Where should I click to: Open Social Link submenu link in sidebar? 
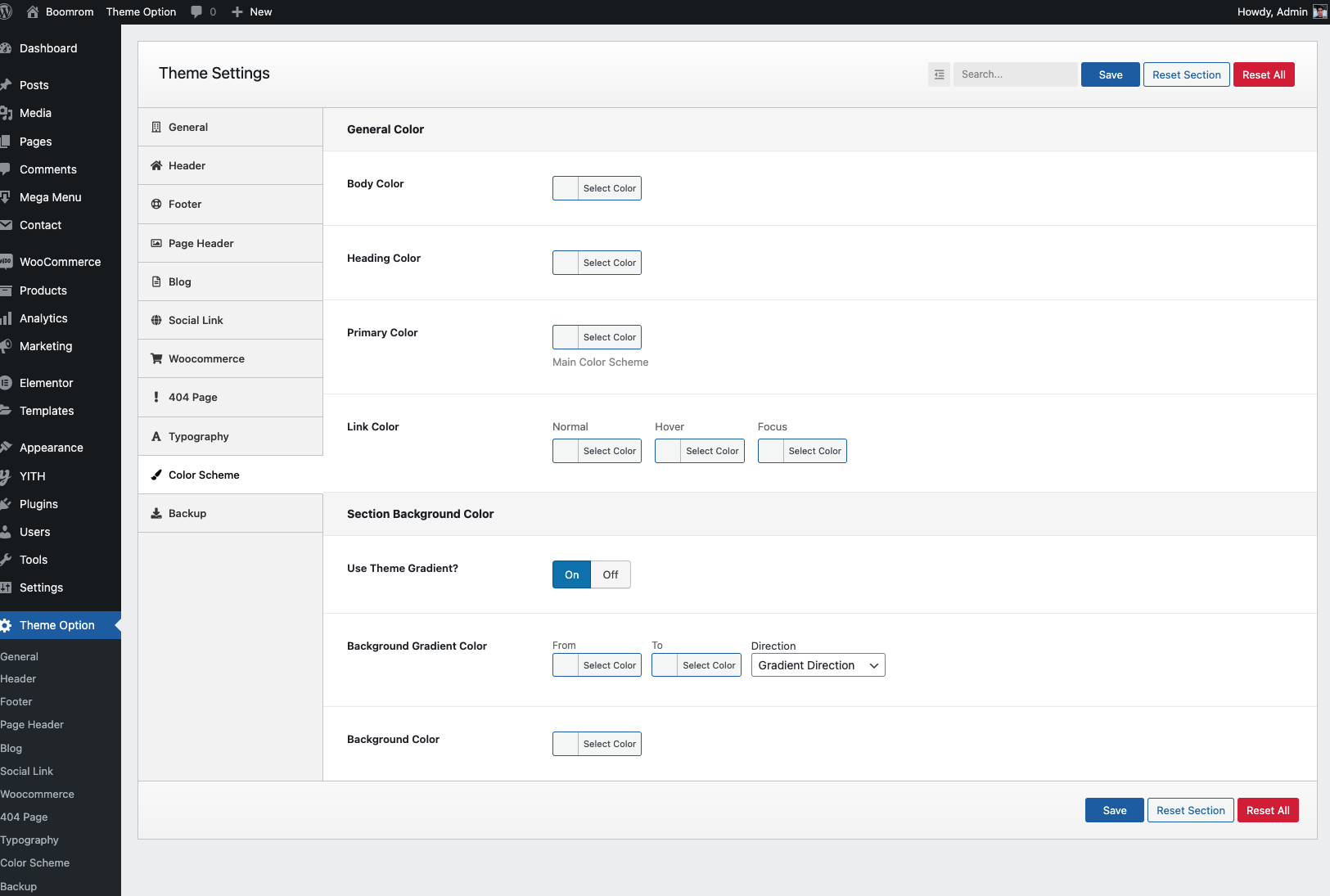26,771
